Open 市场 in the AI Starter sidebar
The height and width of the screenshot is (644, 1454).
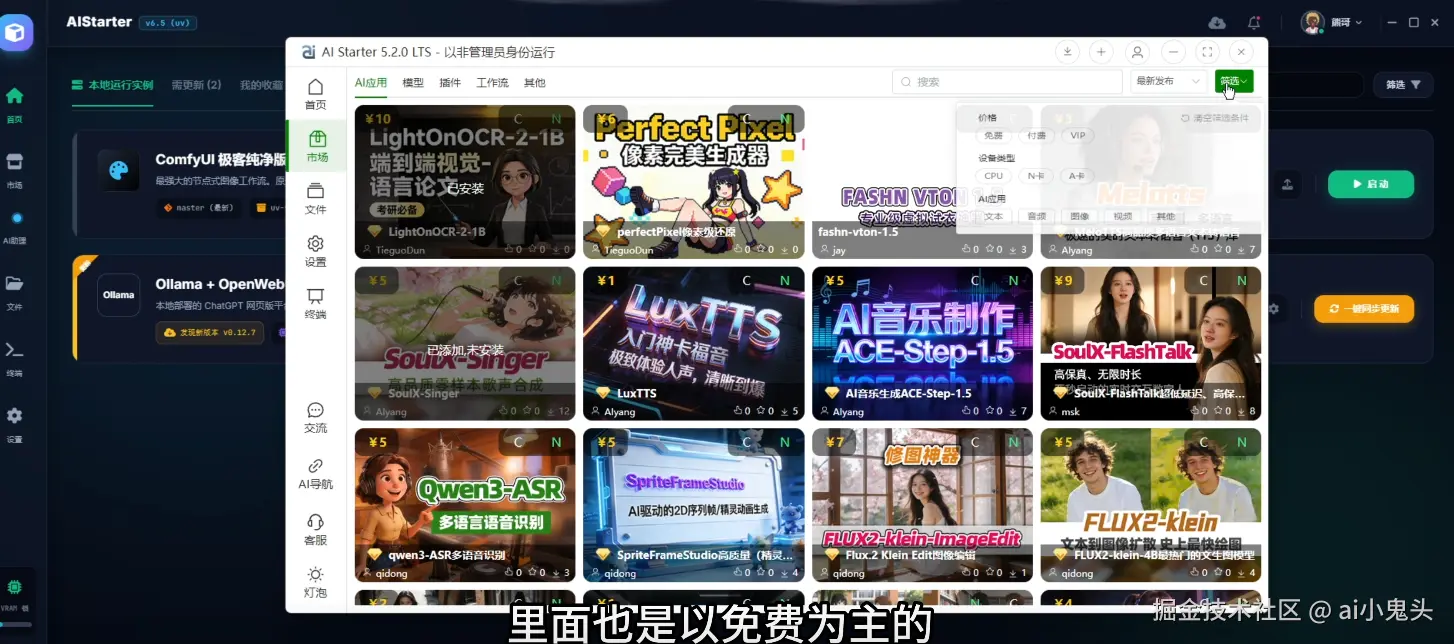tap(316, 146)
